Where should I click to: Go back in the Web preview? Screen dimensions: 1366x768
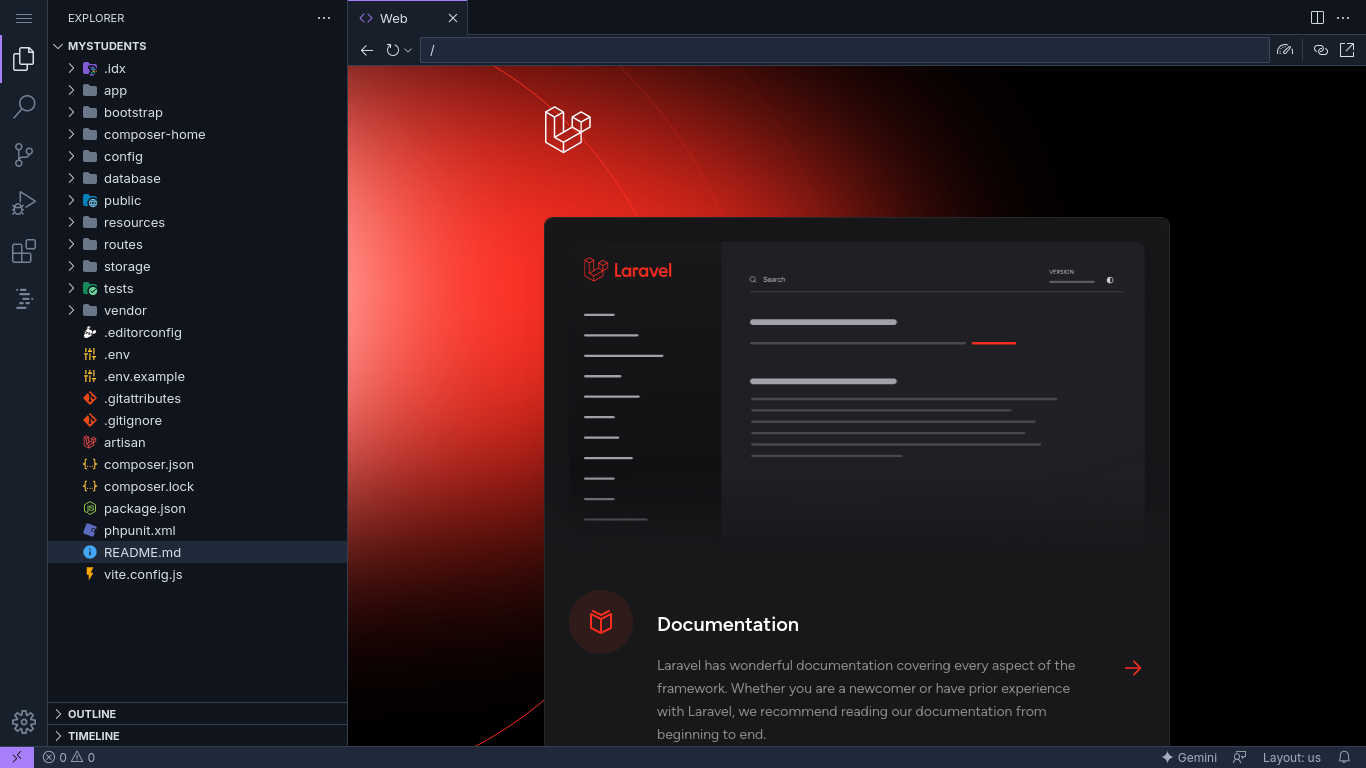[367, 50]
